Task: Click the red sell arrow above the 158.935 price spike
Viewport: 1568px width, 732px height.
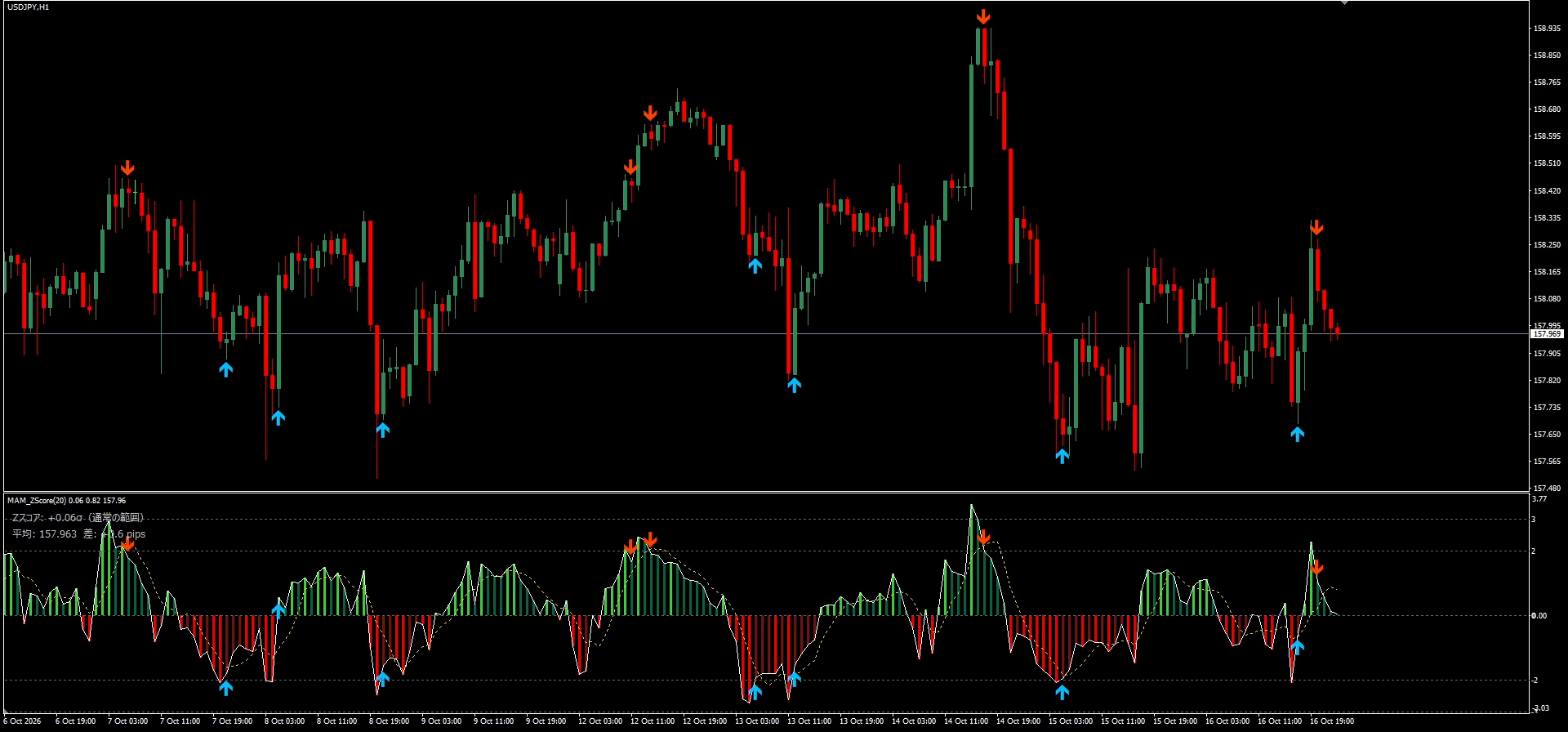Action: [983, 16]
